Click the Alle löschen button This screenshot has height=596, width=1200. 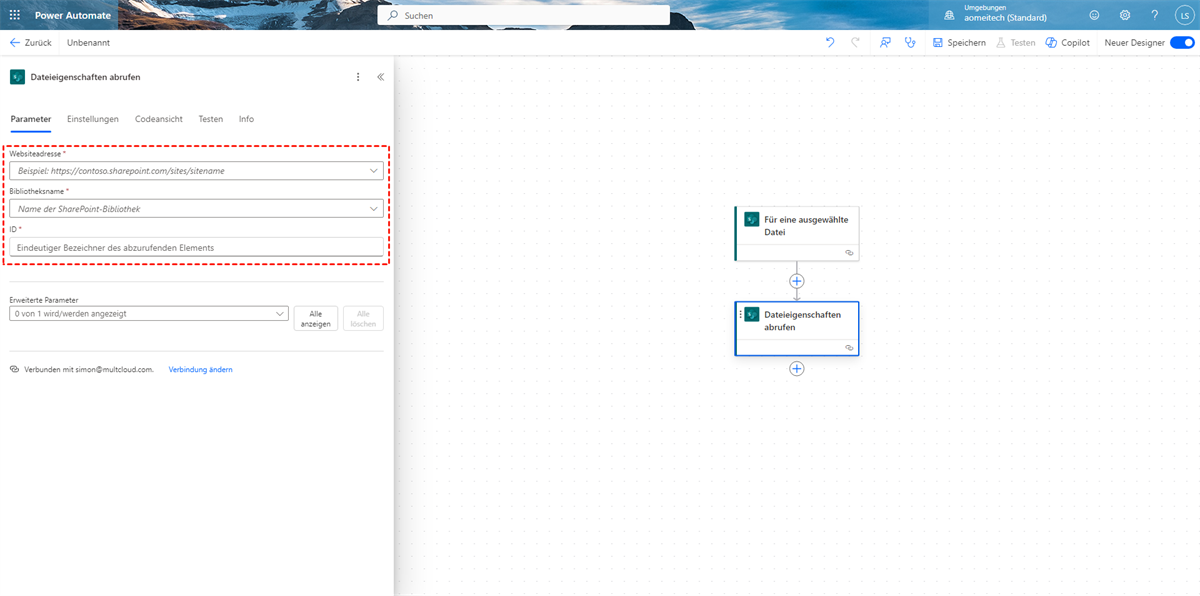click(363, 319)
